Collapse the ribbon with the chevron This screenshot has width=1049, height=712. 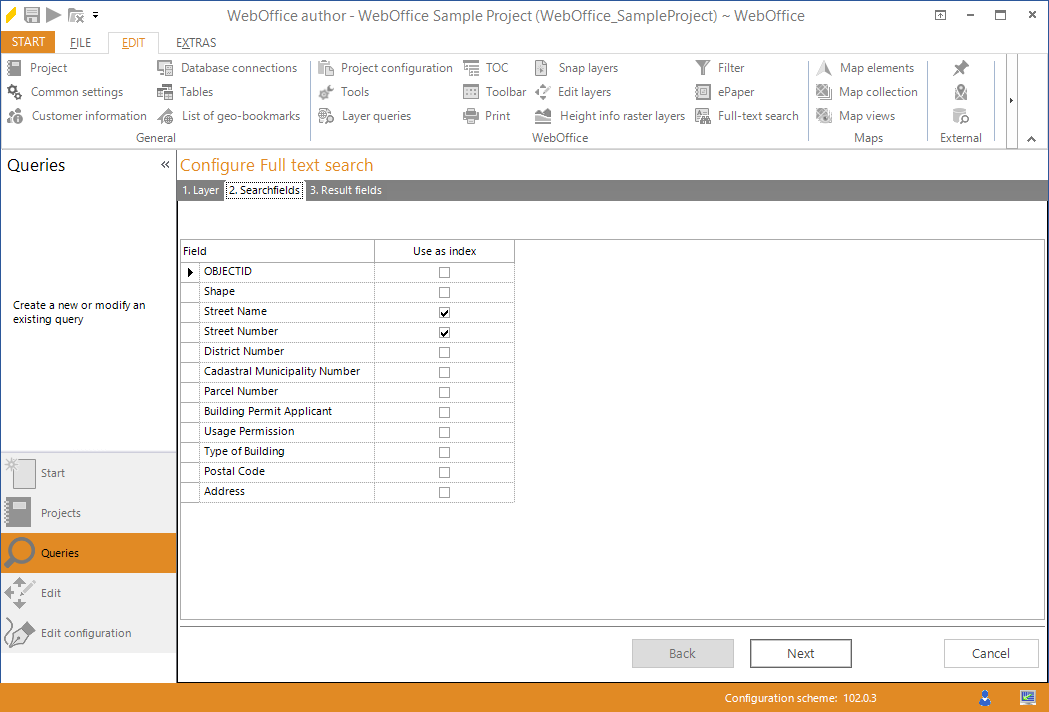pyautogui.click(x=1031, y=139)
